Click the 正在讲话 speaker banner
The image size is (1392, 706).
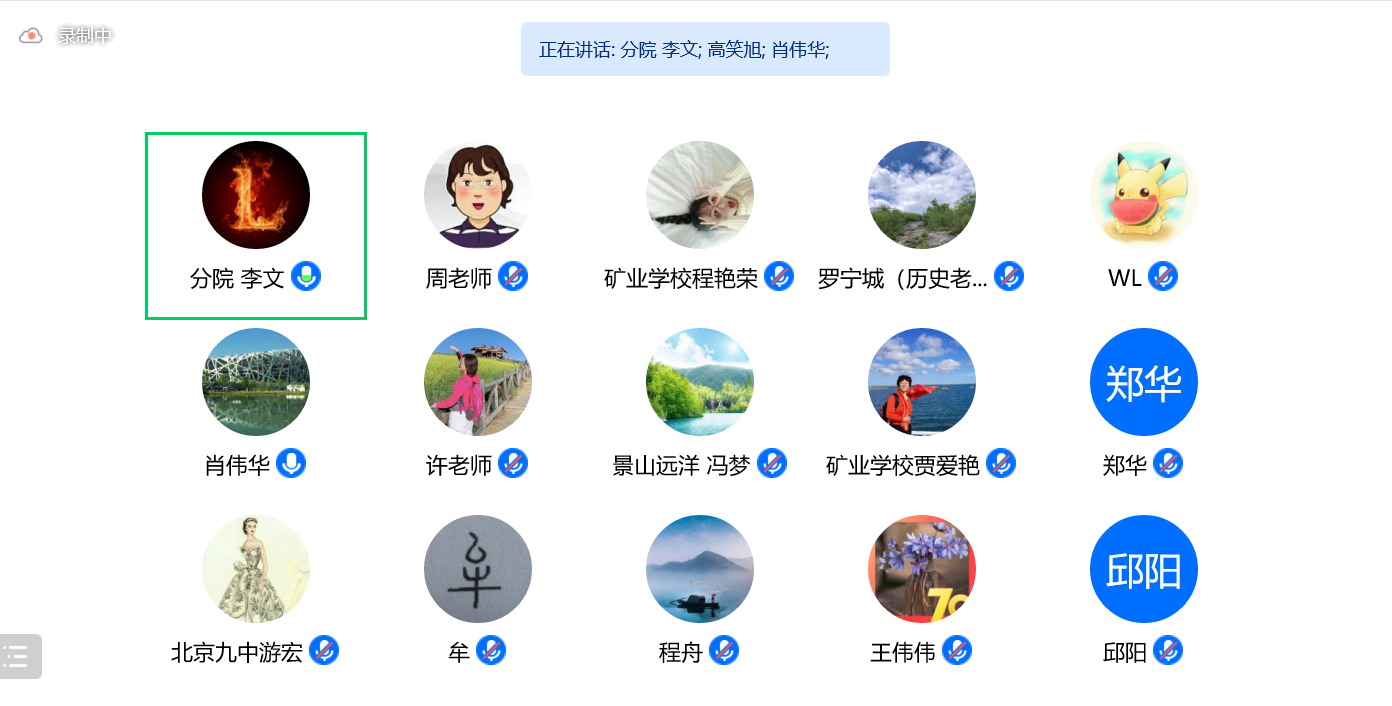tap(705, 49)
